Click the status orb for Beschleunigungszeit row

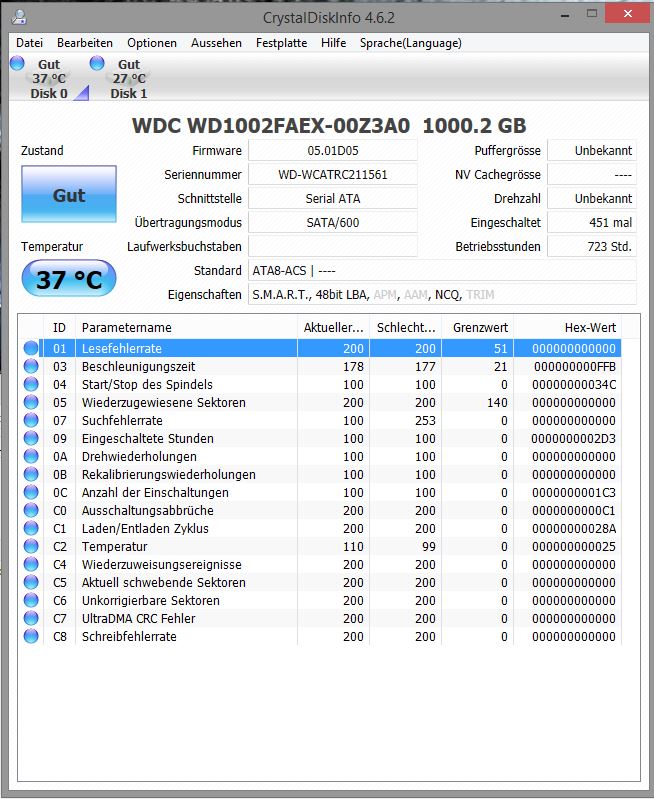31,366
